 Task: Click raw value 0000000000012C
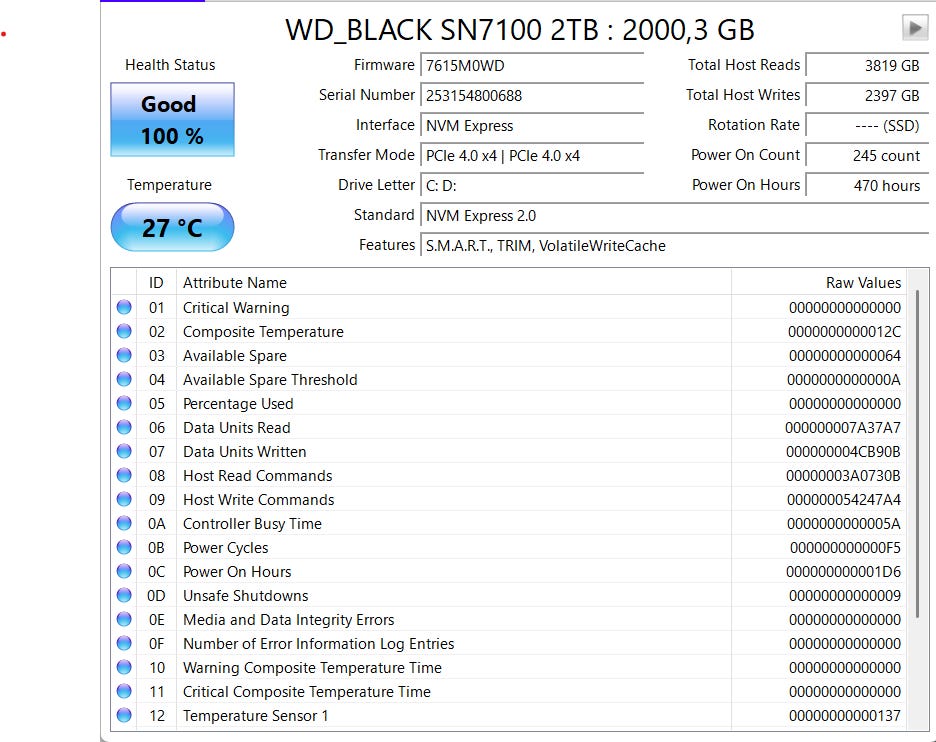point(844,332)
